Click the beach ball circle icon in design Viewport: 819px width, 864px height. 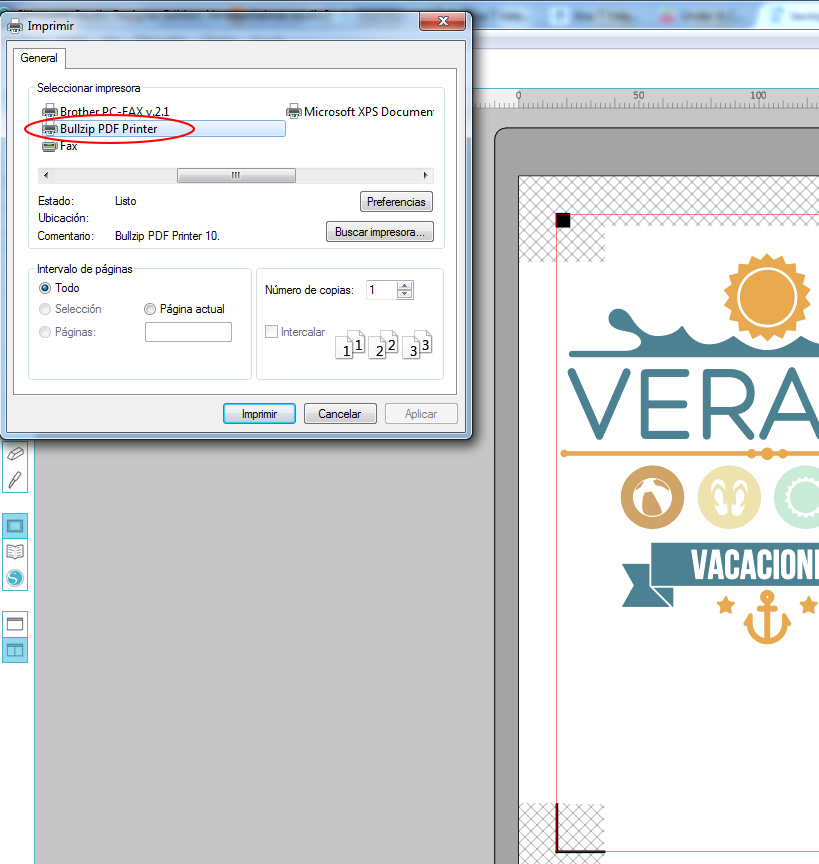tap(653, 497)
